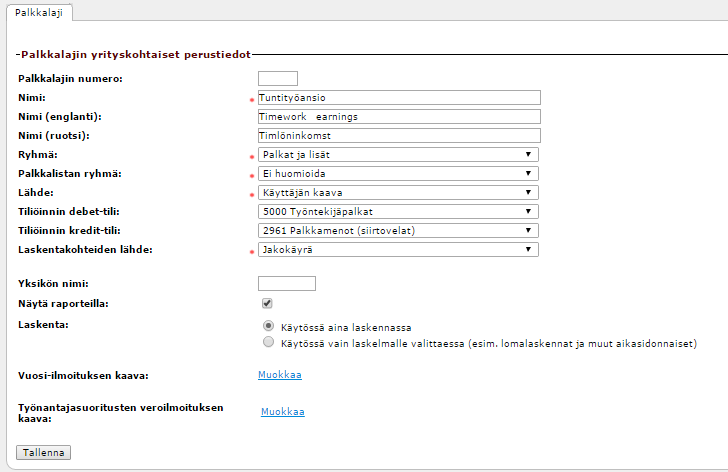728x472 pixels.
Task: Click the Palkkalajin yrityskohtaiset perustiedot heading
Action: click(134, 54)
